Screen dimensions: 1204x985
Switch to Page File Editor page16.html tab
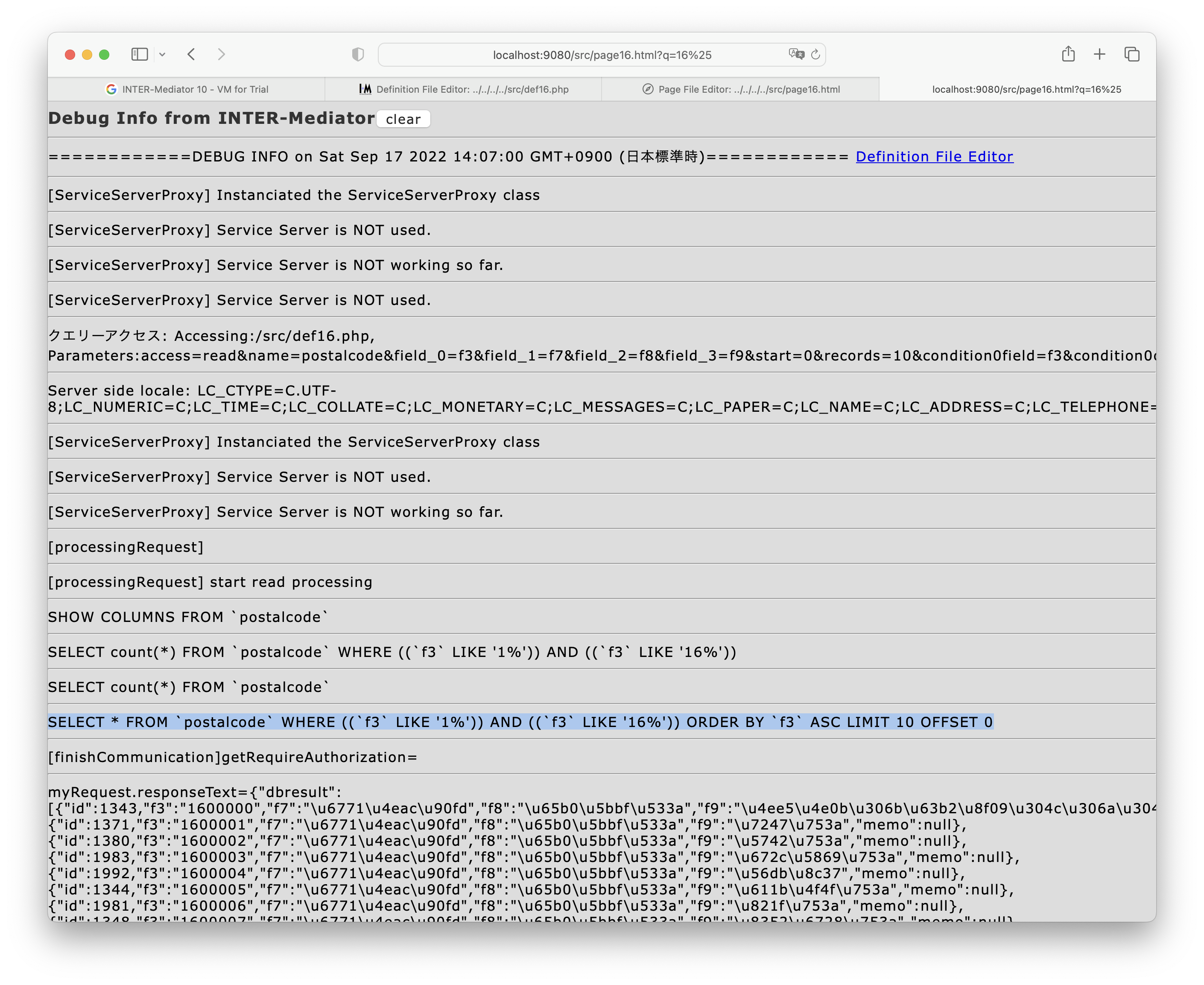[741, 90]
